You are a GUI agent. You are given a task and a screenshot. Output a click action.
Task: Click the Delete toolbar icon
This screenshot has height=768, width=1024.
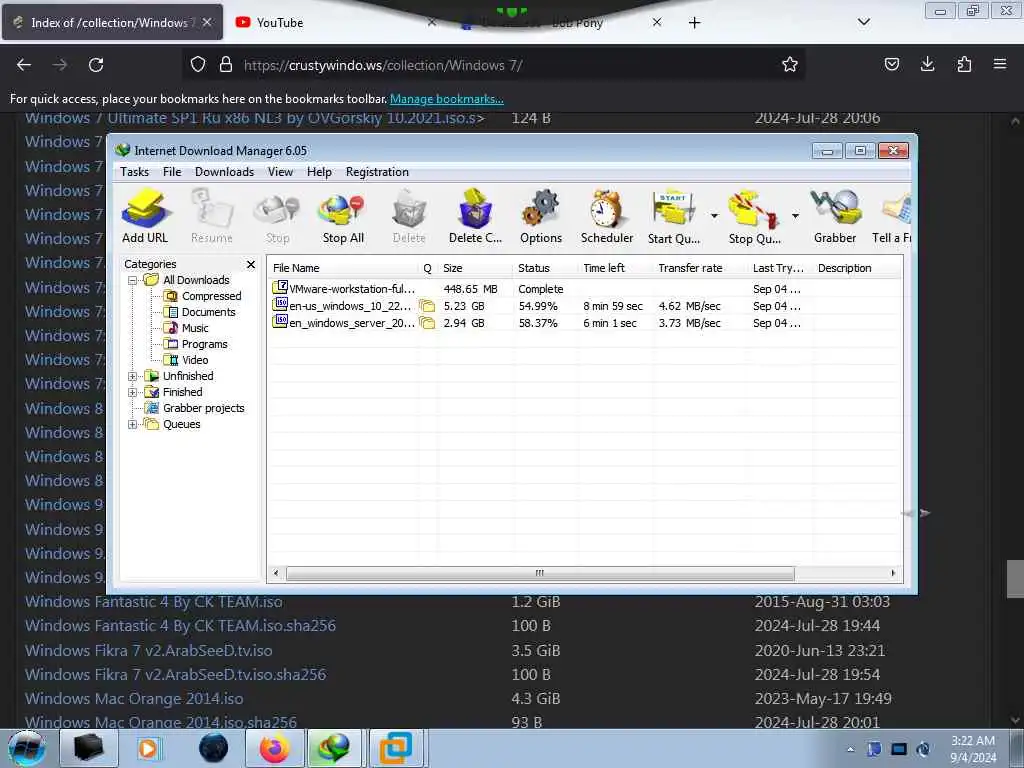[409, 216]
